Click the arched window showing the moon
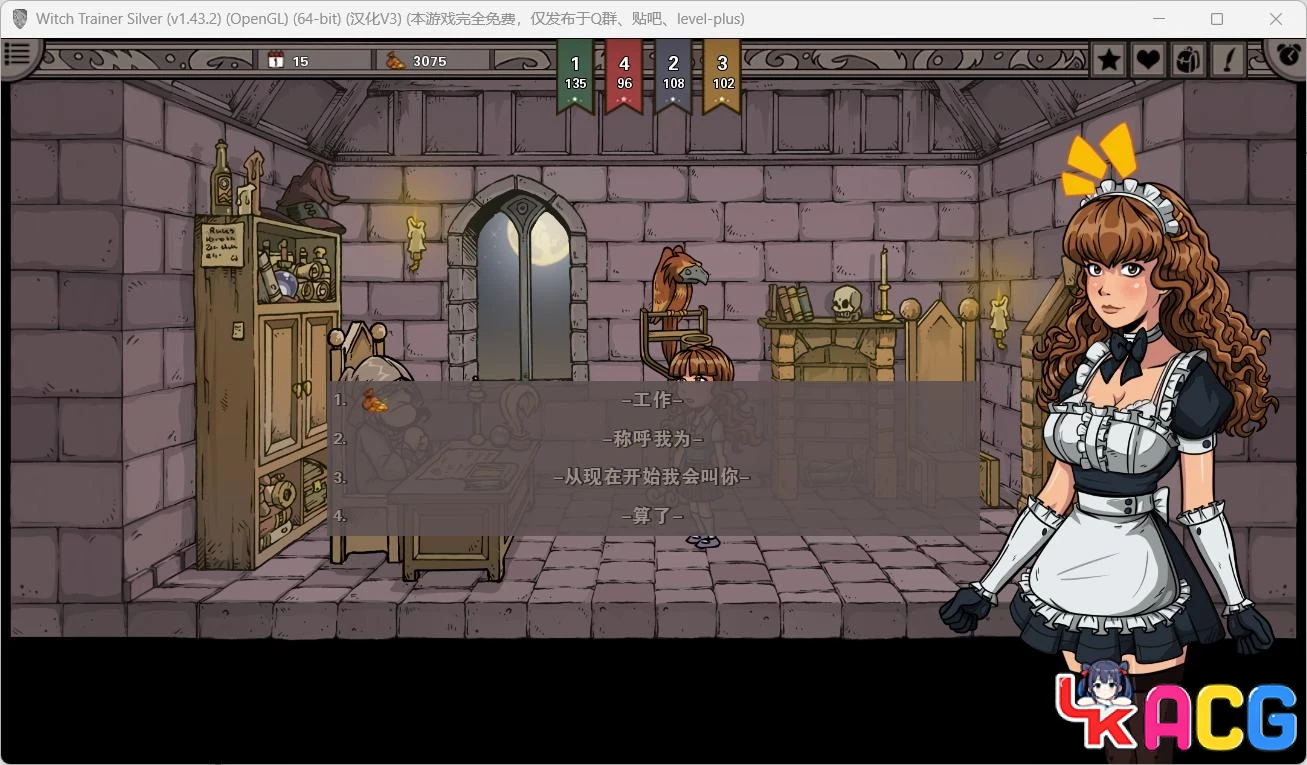The image size is (1307, 765). point(520,280)
